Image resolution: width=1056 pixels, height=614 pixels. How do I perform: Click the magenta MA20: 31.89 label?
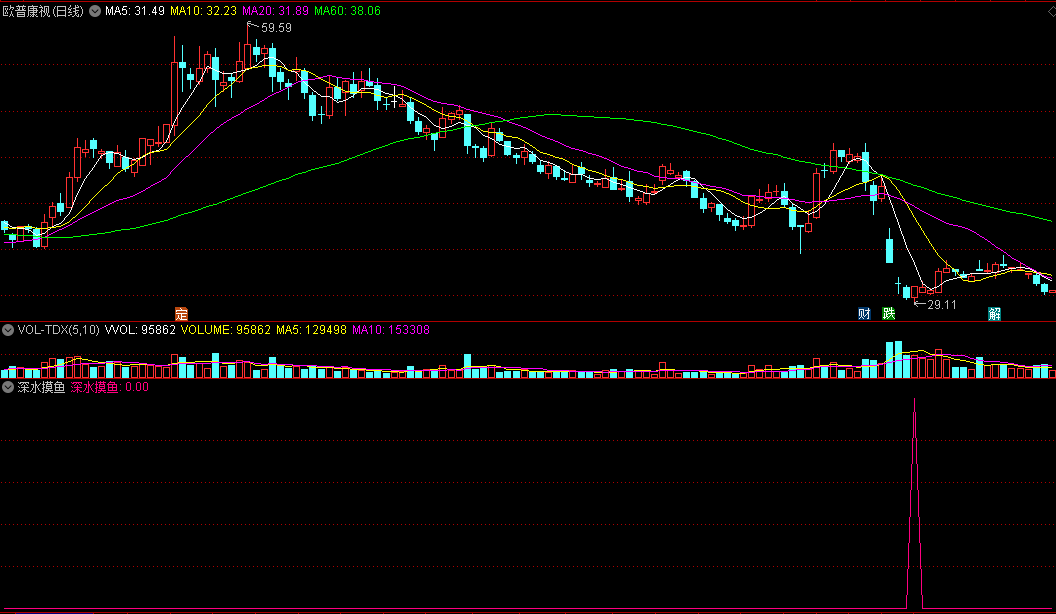tap(275, 11)
